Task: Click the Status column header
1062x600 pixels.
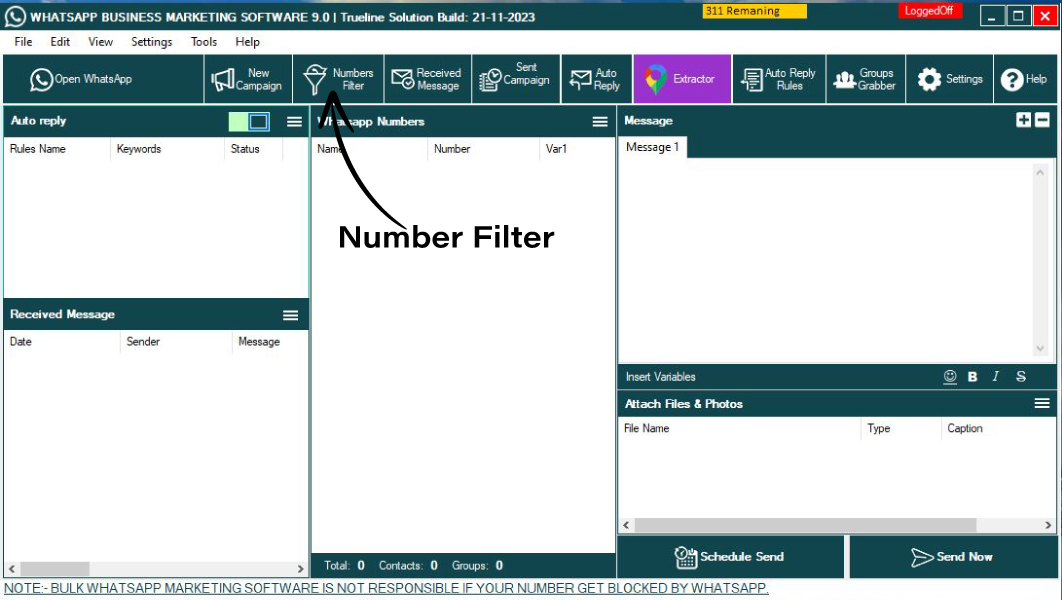Action: 253,149
